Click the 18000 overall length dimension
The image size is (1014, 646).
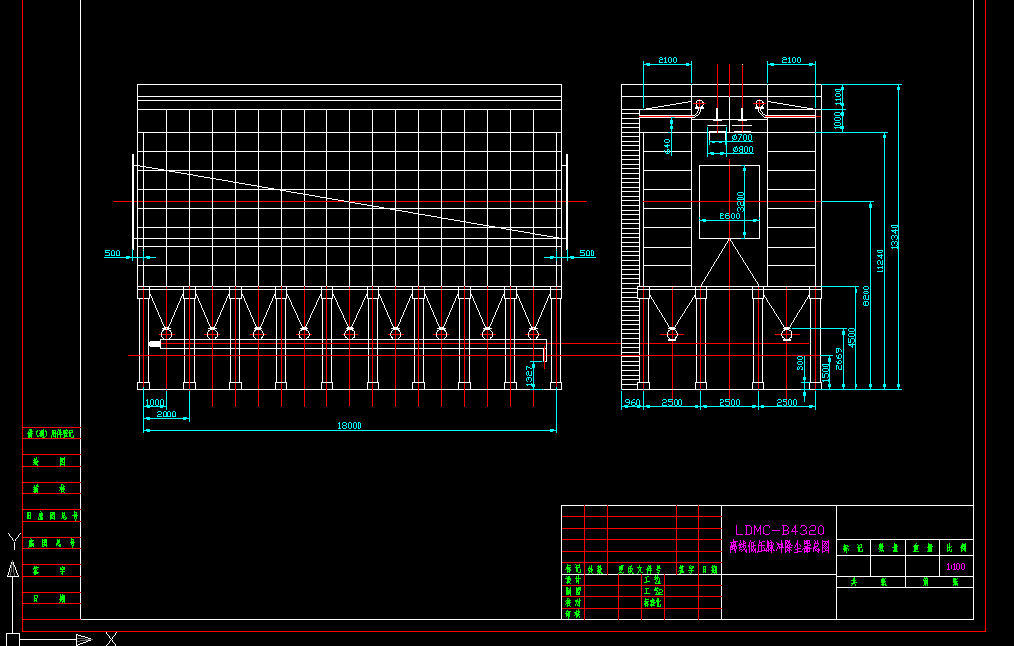tap(349, 425)
